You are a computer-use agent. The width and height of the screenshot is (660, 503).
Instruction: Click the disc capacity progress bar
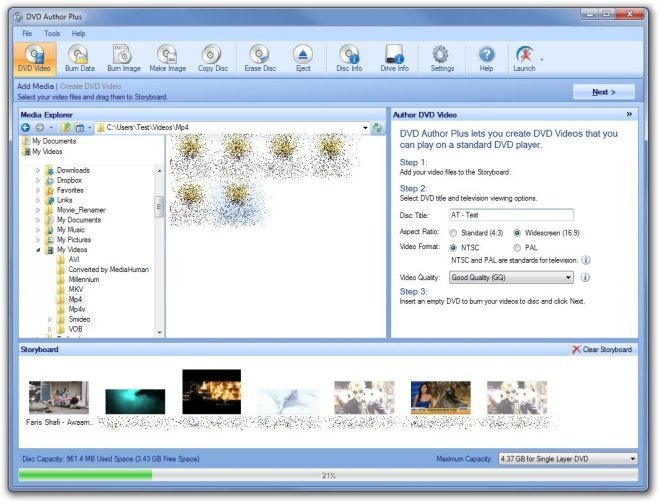328,475
